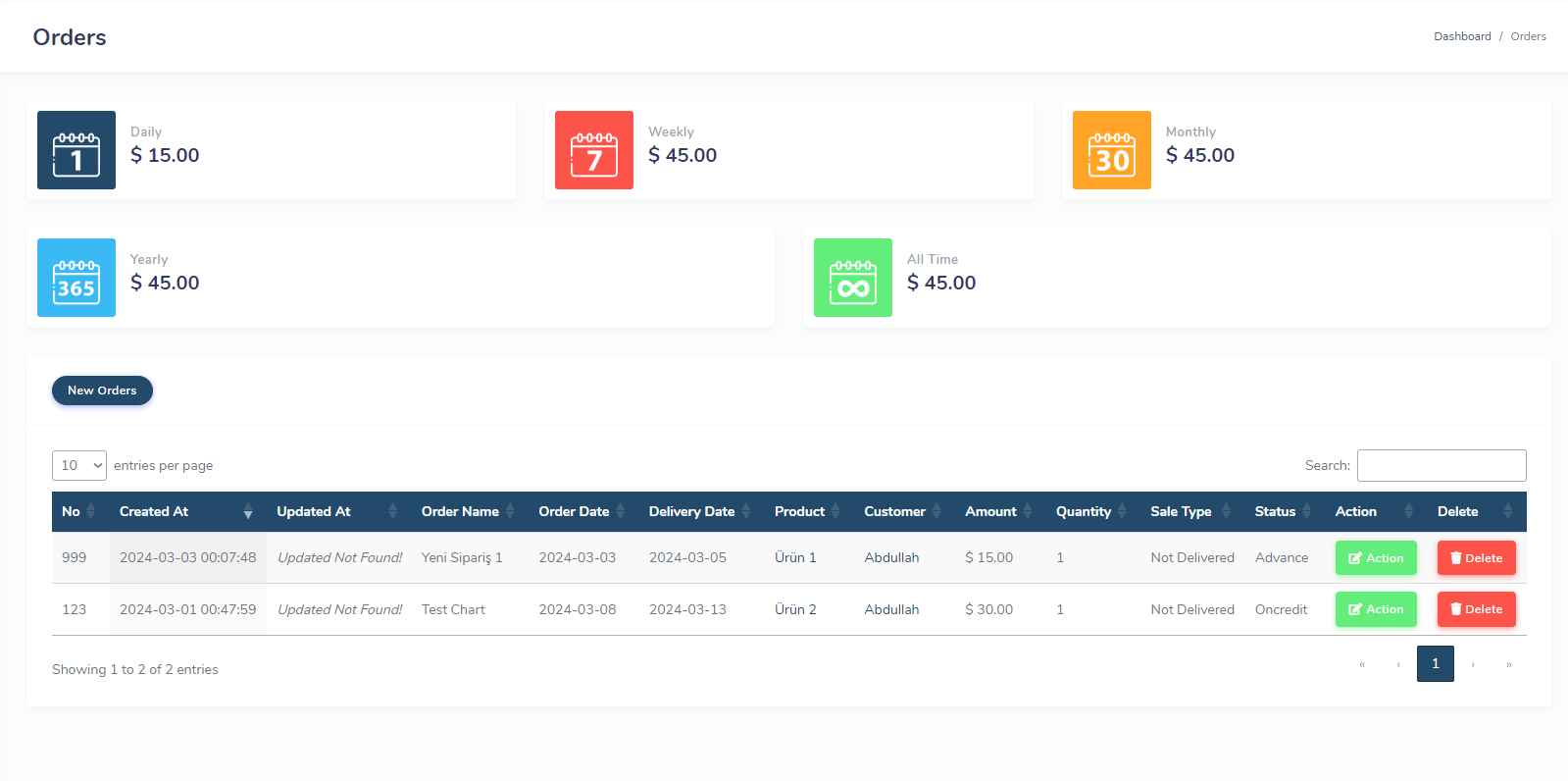Edit order 999 with Action button

1375,558
